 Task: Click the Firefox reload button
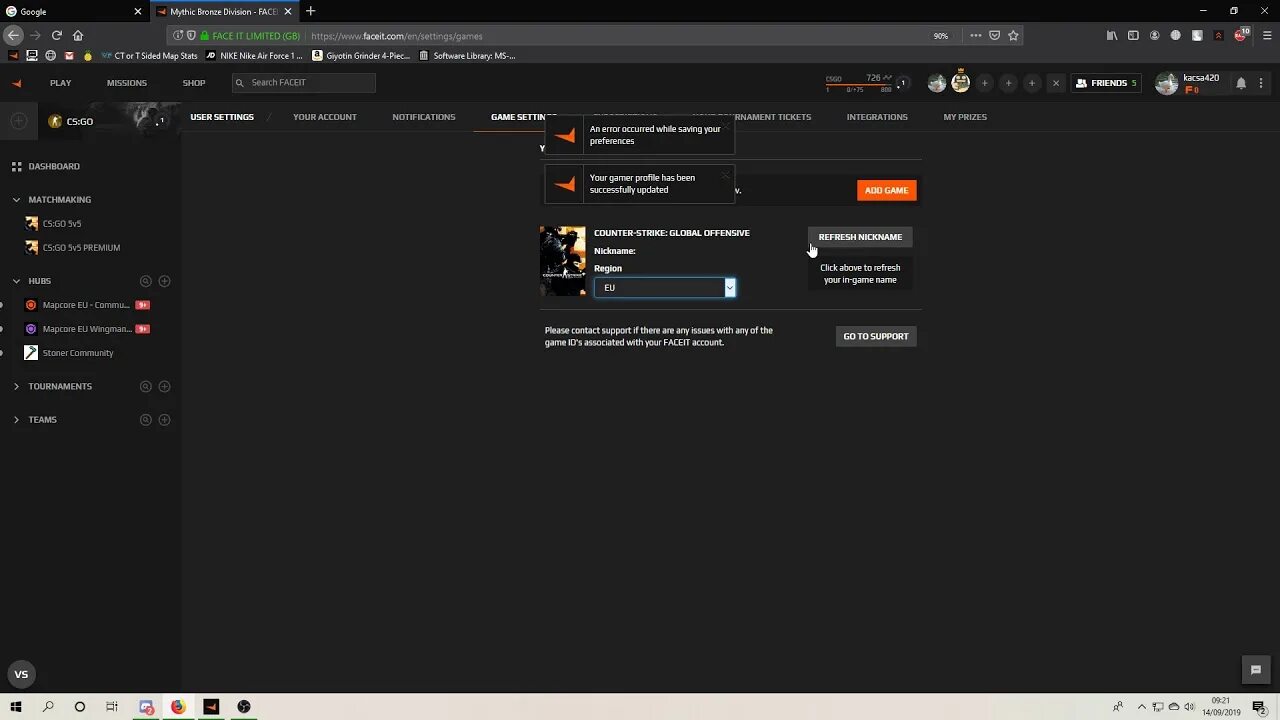tap(57, 35)
